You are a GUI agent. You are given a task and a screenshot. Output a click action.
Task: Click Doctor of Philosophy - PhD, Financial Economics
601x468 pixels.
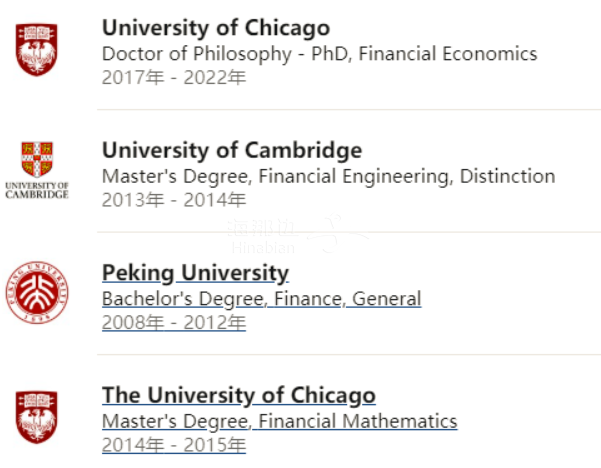click(x=320, y=54)
